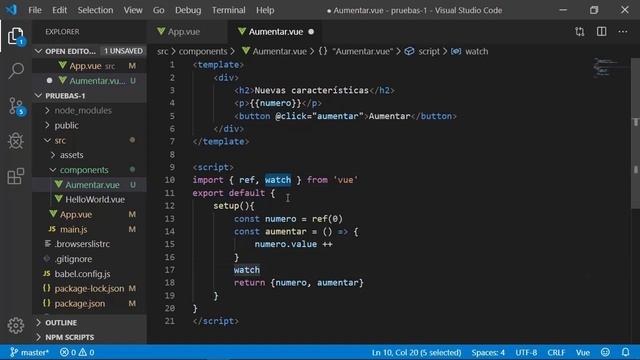
Task: Place cursor on the watch word, line 17
Action: point(247,270)
